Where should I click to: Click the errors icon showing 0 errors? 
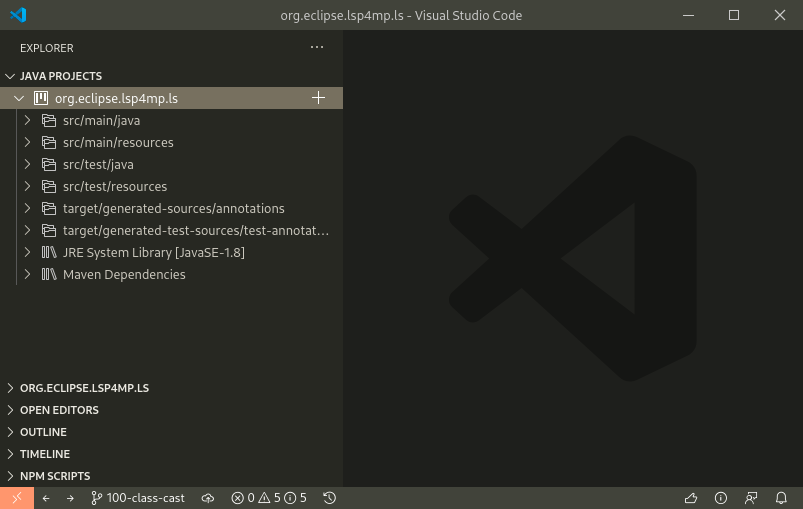(237, 498)
